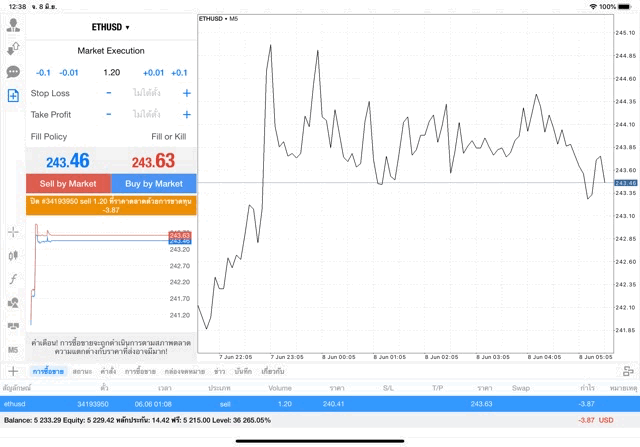Image resolution: width=640 pixels, height=447 pixels.
Task: Click the plus icon left of bottom tabs
Action: click(x=13, y=371)
